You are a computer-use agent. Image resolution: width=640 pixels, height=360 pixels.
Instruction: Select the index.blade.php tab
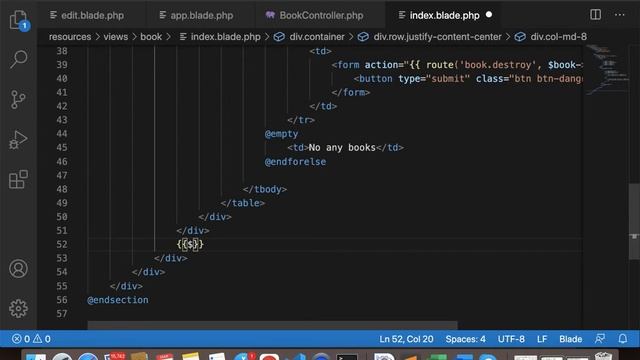pyautogui.click(x=444, y=16)
